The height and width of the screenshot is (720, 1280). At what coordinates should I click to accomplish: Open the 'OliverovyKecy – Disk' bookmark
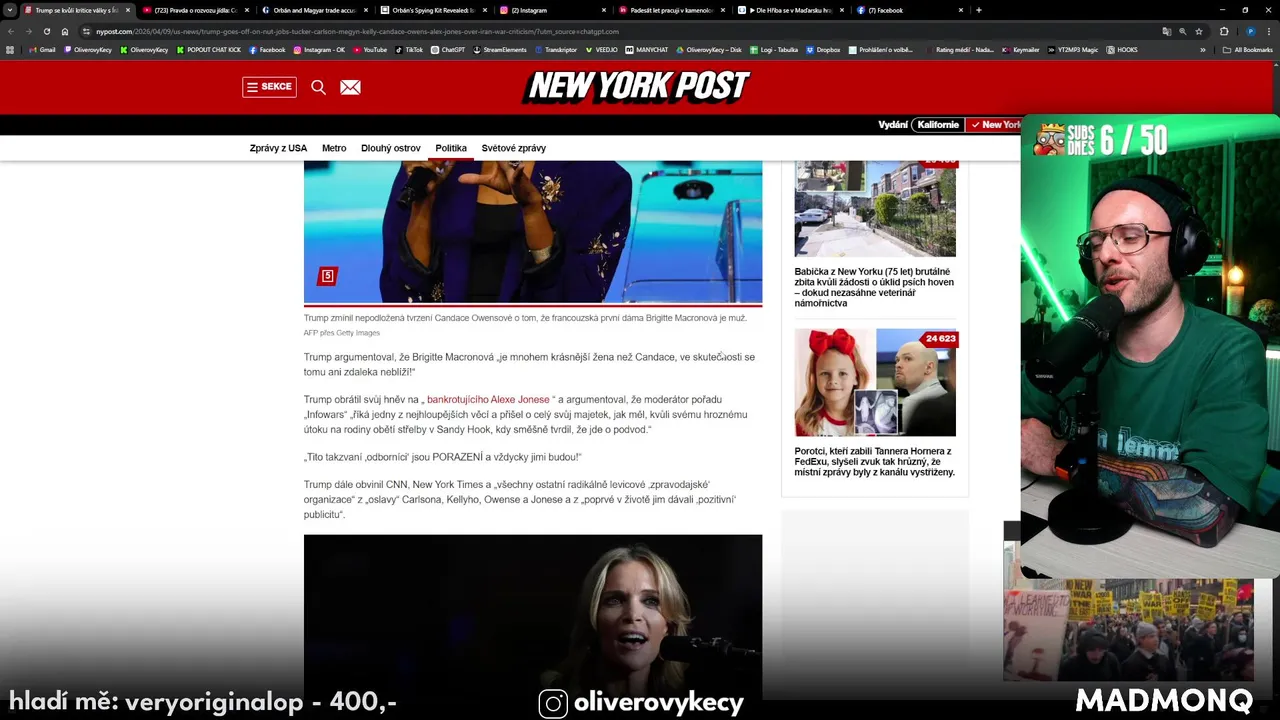(x=708, y=49)
